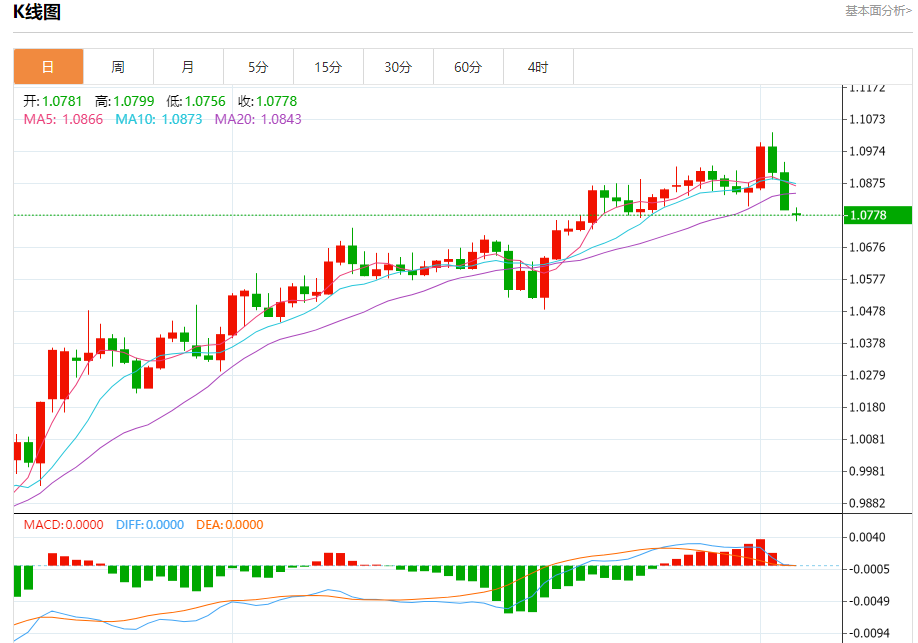Click the 高: 1.0799 high value
The width and height of the screenshot is (918, 643).
(125, 101)
